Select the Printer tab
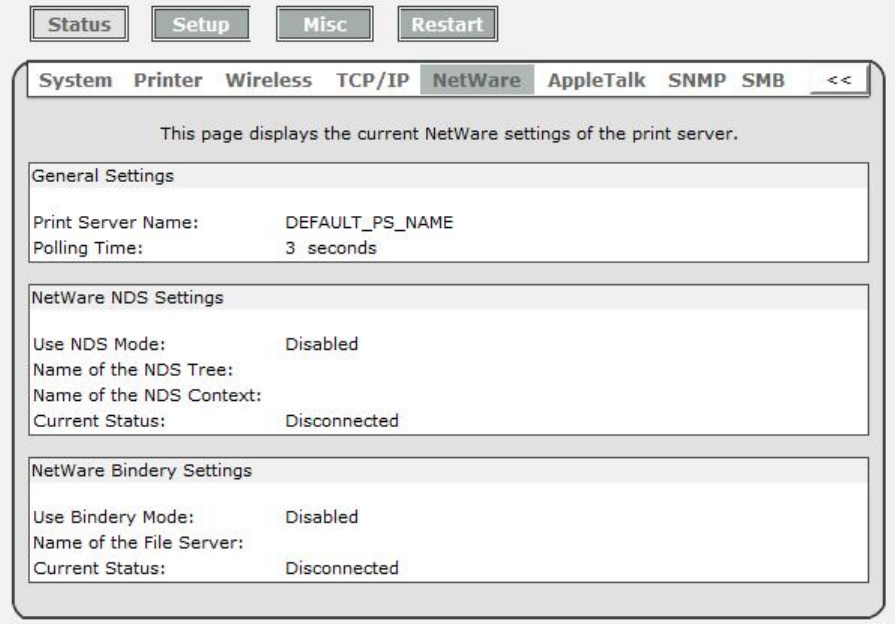 point(168,80)
